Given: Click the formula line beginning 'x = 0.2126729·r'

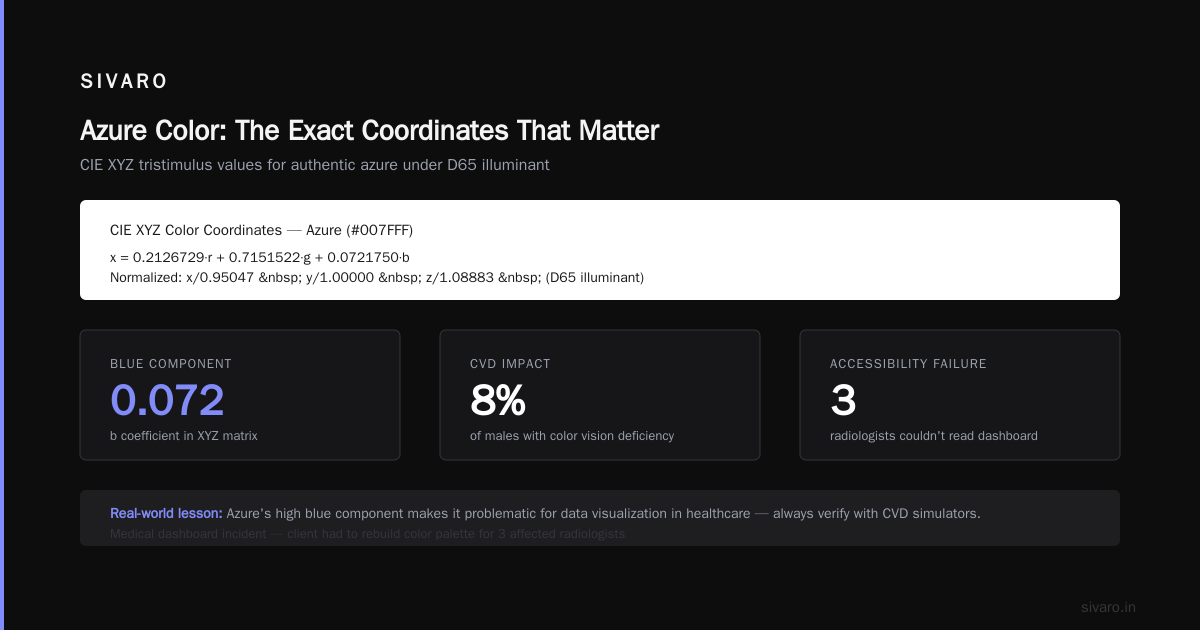Looking at the screenshot, I should point(260,257).
